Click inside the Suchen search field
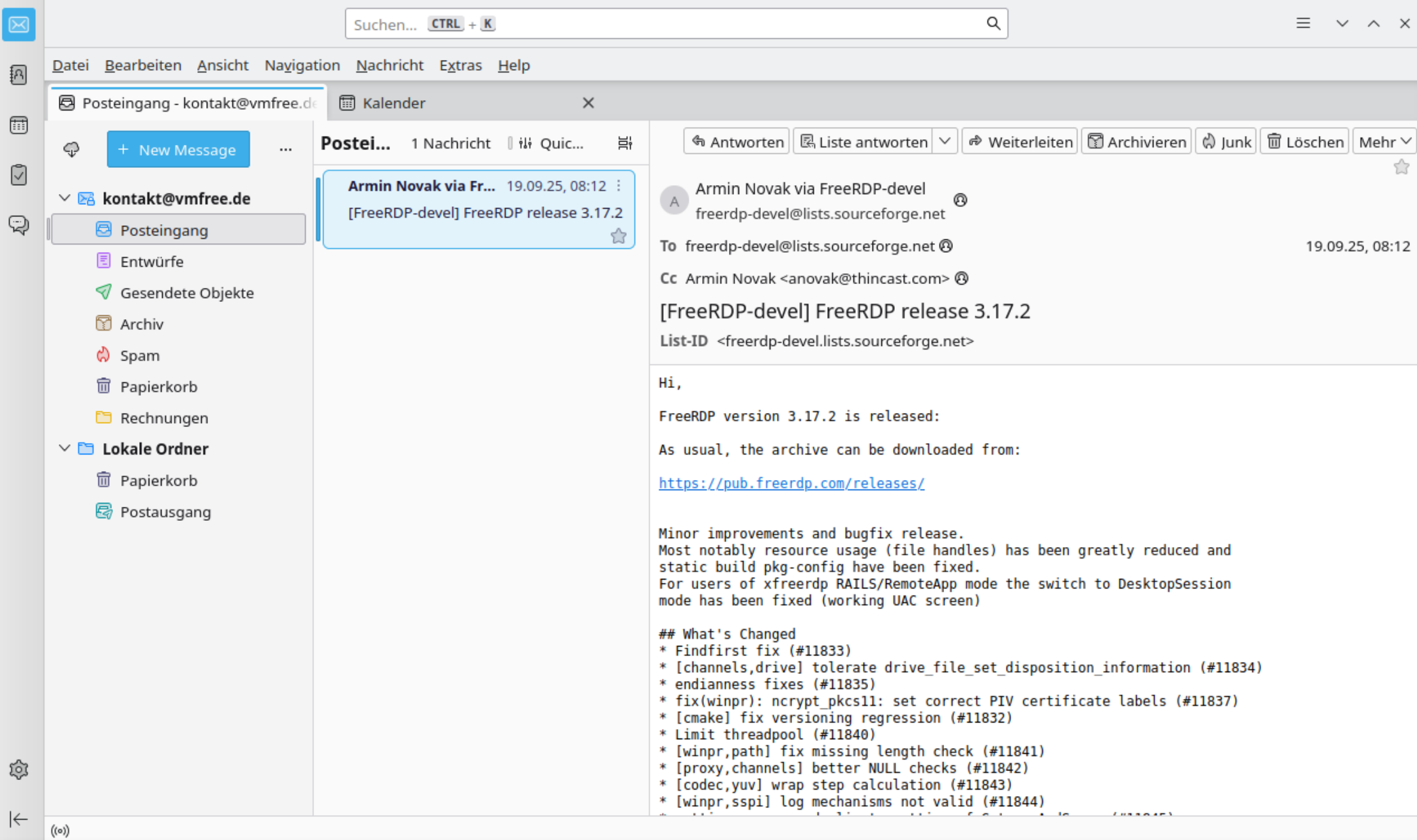The width and height of the screenshot is (1417, 840). tap(638, 24)
